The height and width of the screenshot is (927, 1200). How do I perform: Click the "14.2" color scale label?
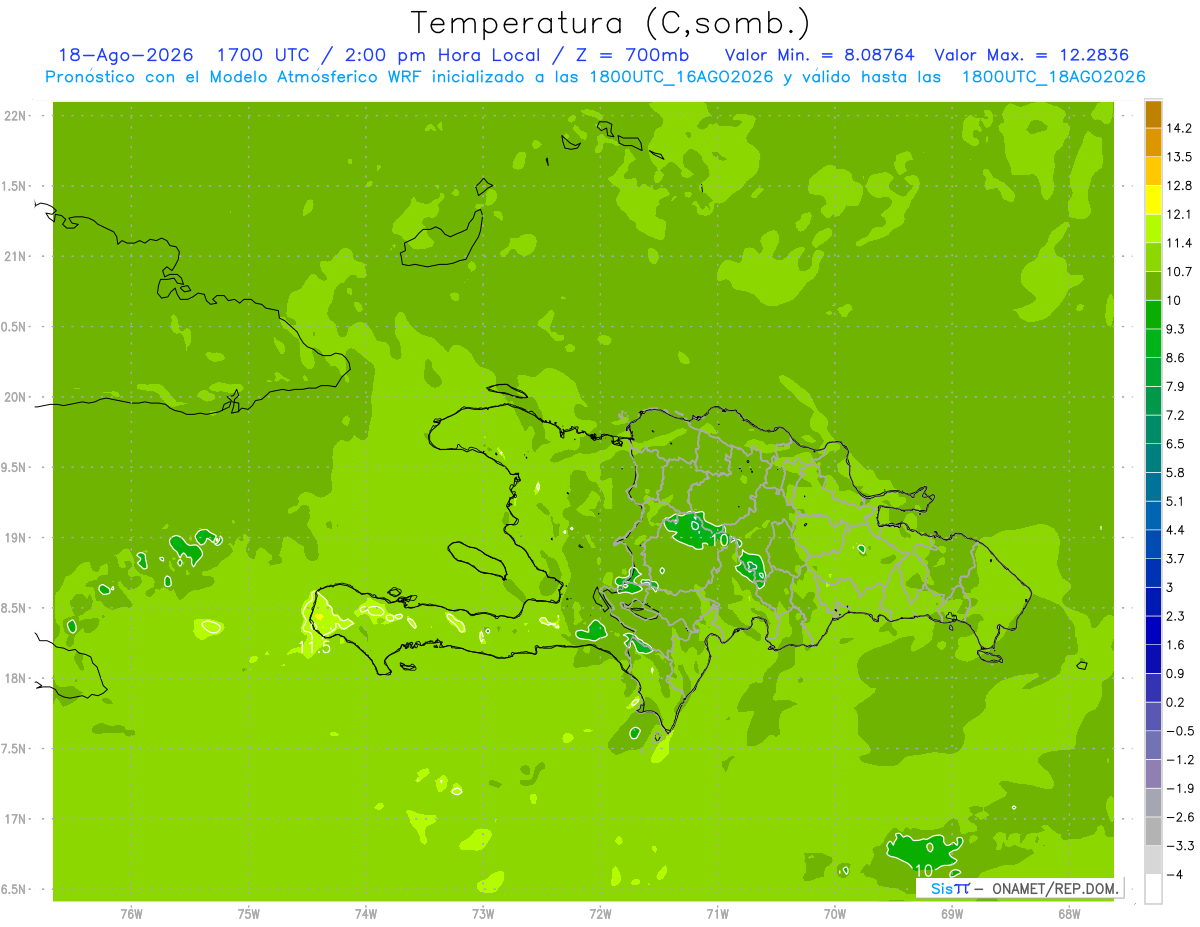1179,128
